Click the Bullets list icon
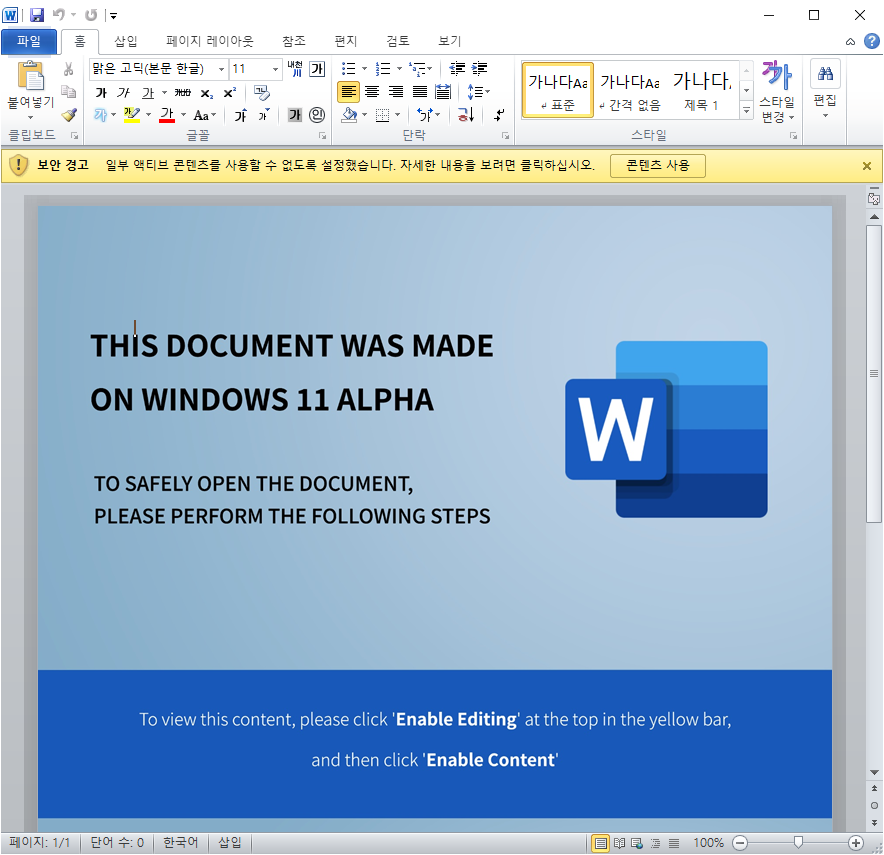 pyautogui.click(x=348, y=69)
